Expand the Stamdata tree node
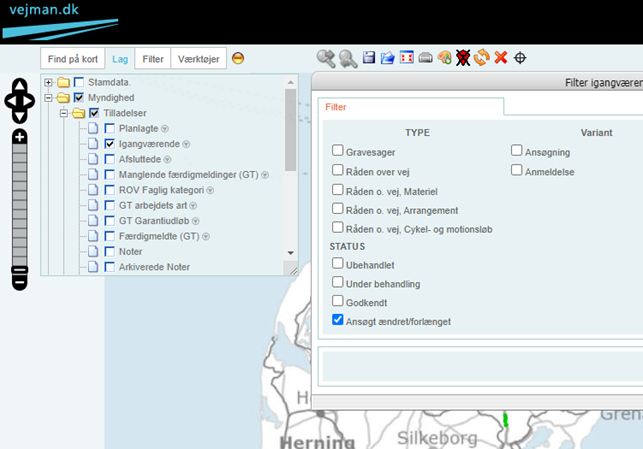This screenshot has height=449, width=643. tap(48, 81)
